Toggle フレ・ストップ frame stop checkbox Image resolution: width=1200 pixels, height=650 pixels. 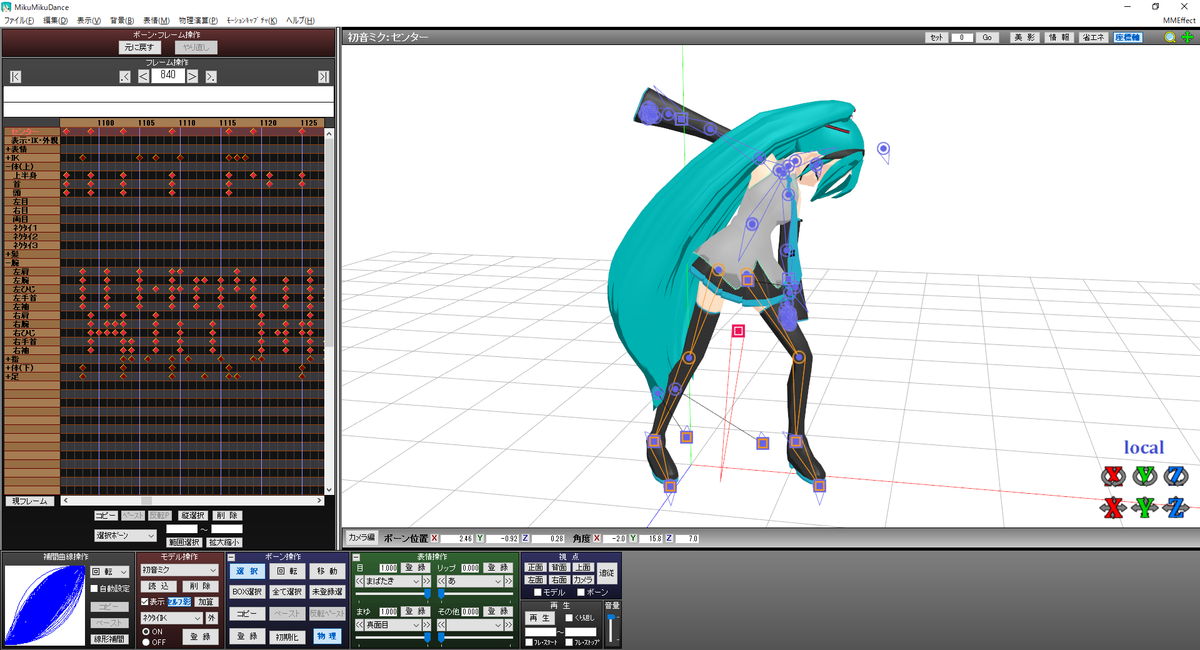point(568,642)
